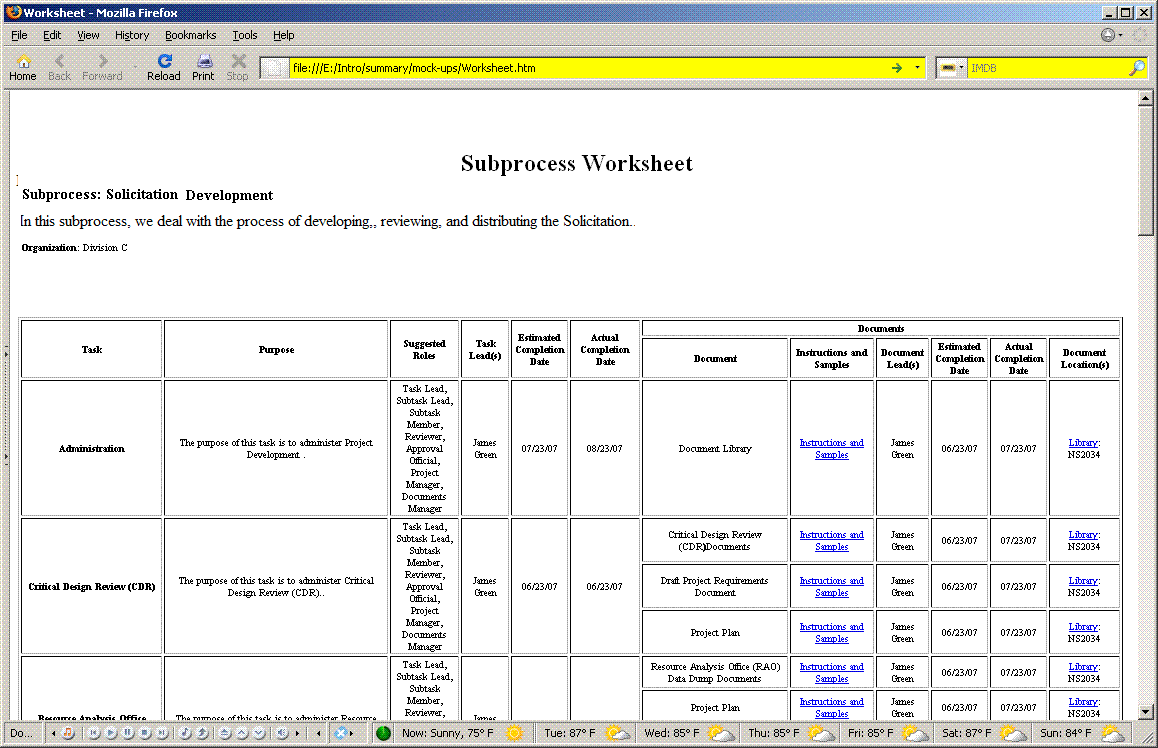Open Instructions and Samples for Resource Analysis Office (RAO) Data Dump

(832, 672)
